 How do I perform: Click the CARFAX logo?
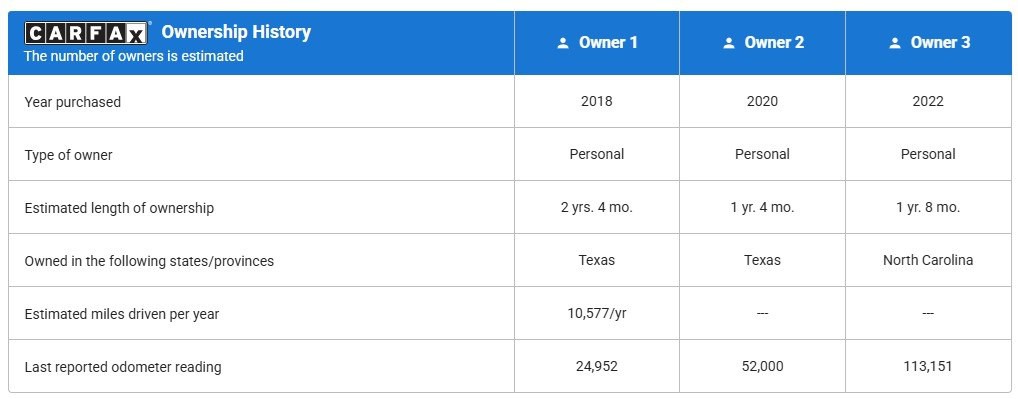pos(86,32)
